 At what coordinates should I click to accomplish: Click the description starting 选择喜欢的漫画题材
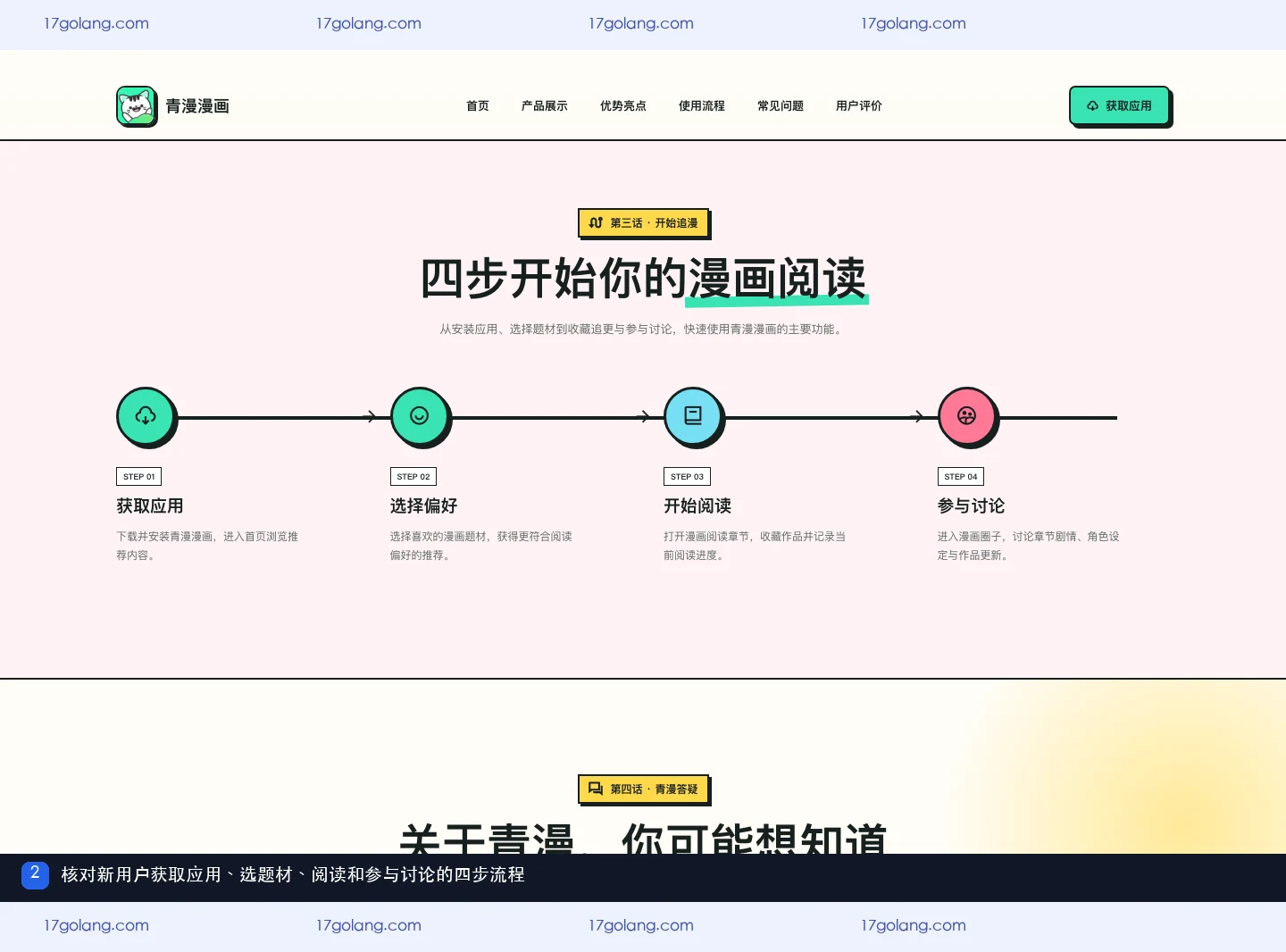click(x=481, y=546)
